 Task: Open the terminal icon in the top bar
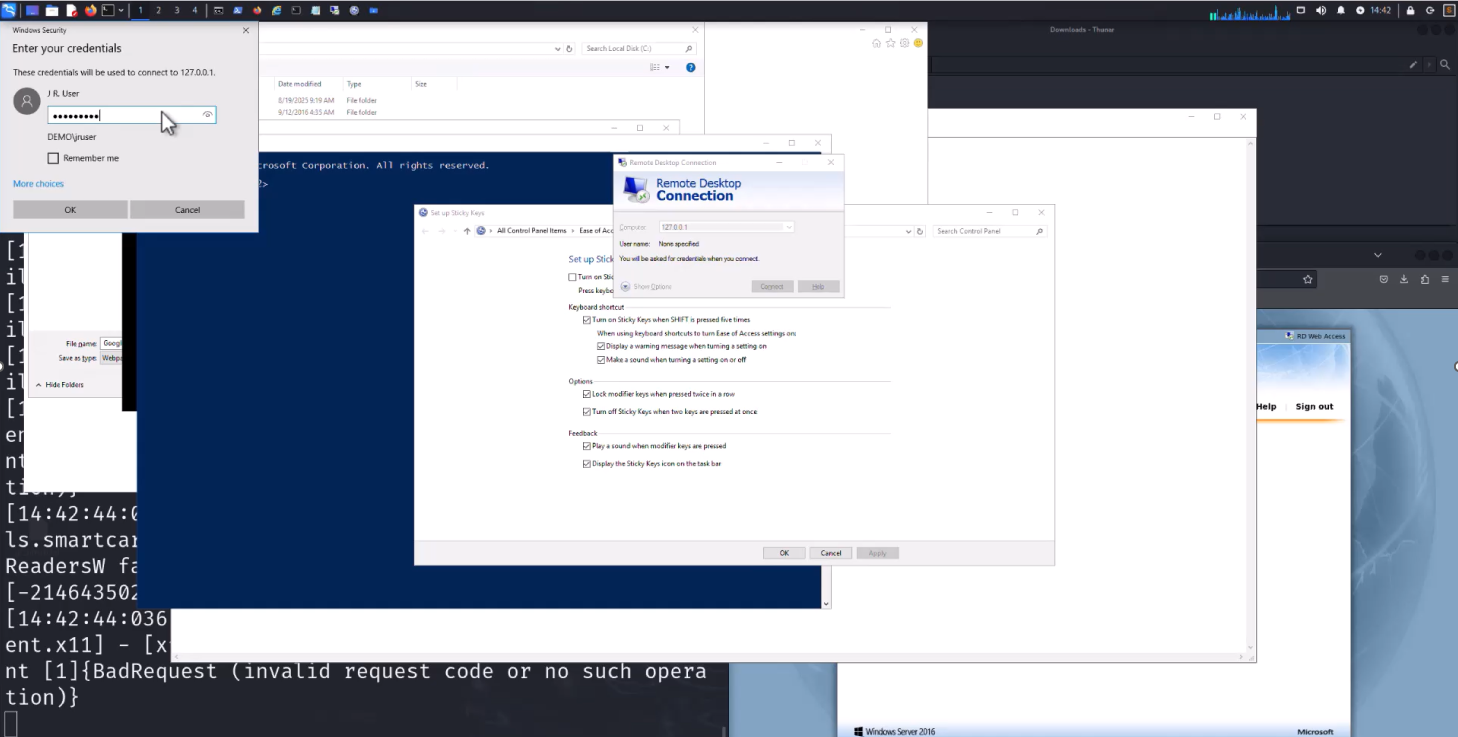point(108,10)
